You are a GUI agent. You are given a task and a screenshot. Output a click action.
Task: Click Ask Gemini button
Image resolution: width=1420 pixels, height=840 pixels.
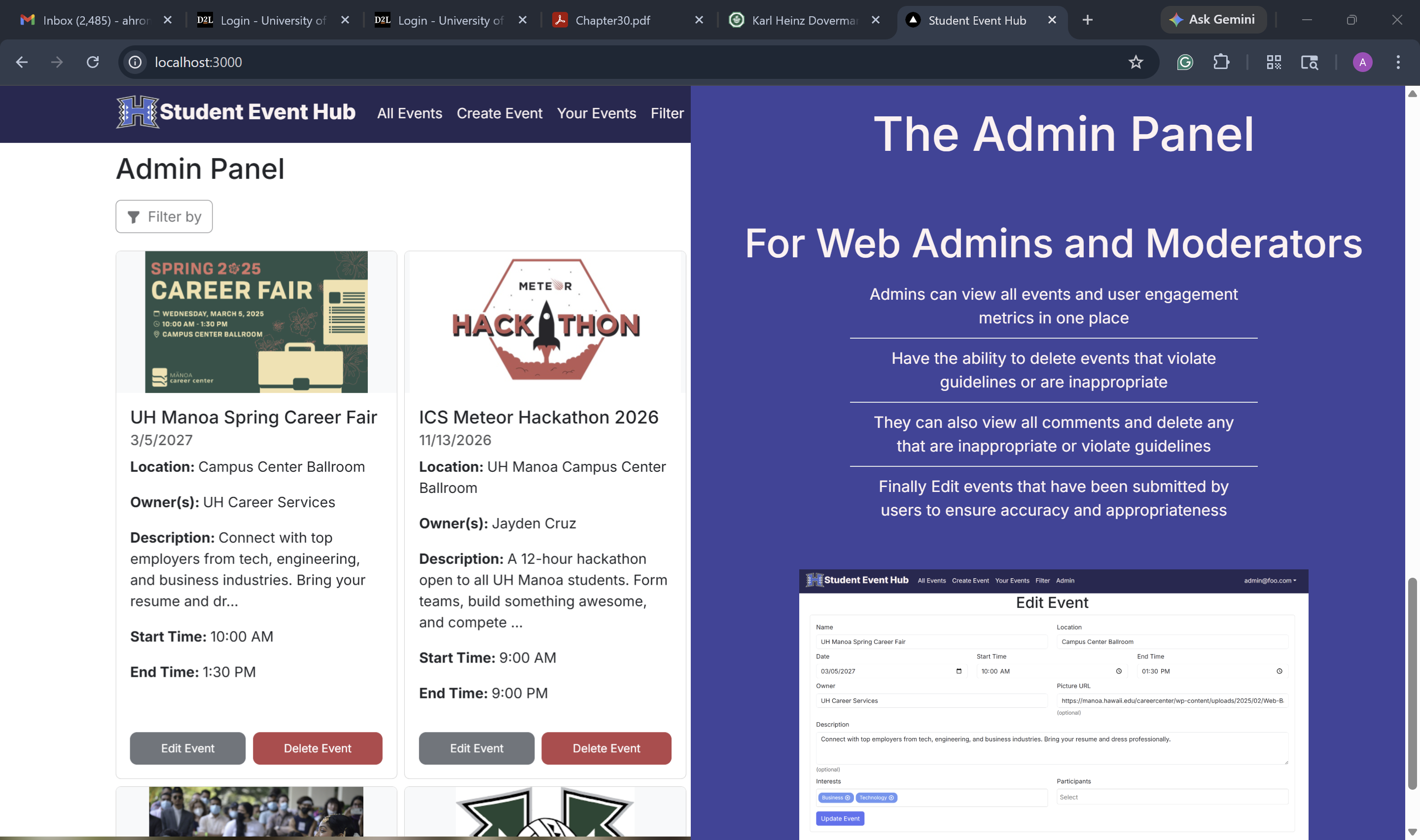pos(1213,20)
